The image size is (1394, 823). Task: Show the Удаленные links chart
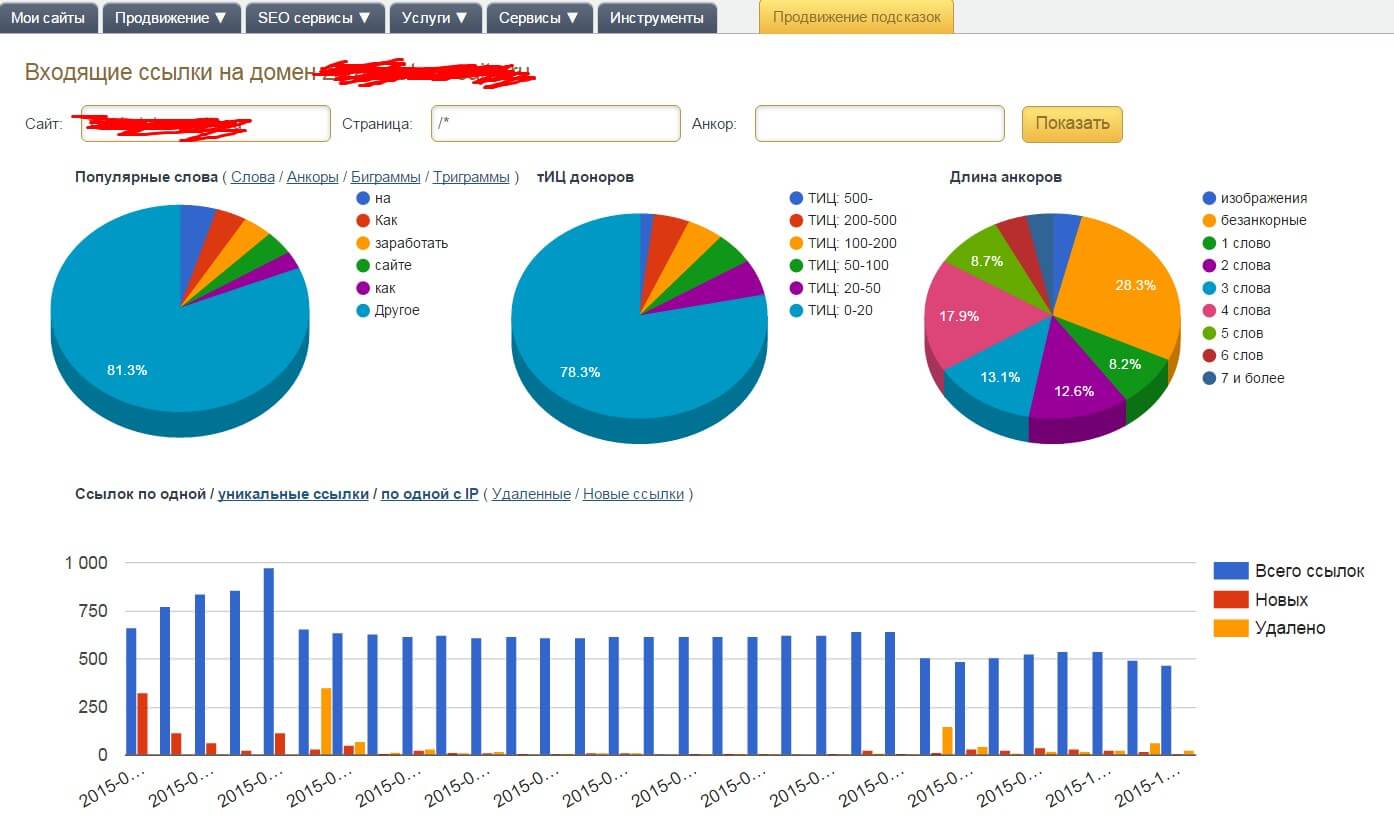531,494
